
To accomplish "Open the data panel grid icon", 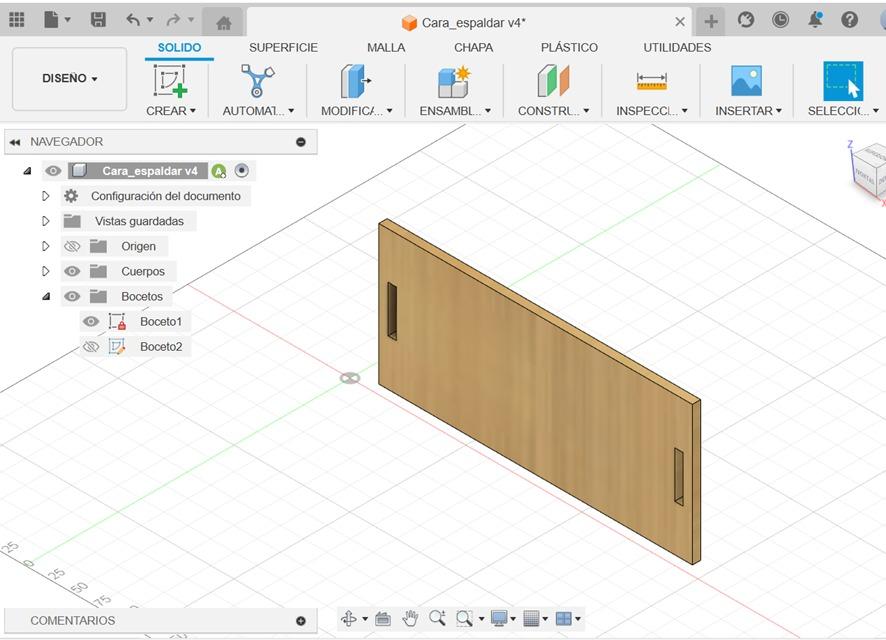I will (x=17, y=20).
